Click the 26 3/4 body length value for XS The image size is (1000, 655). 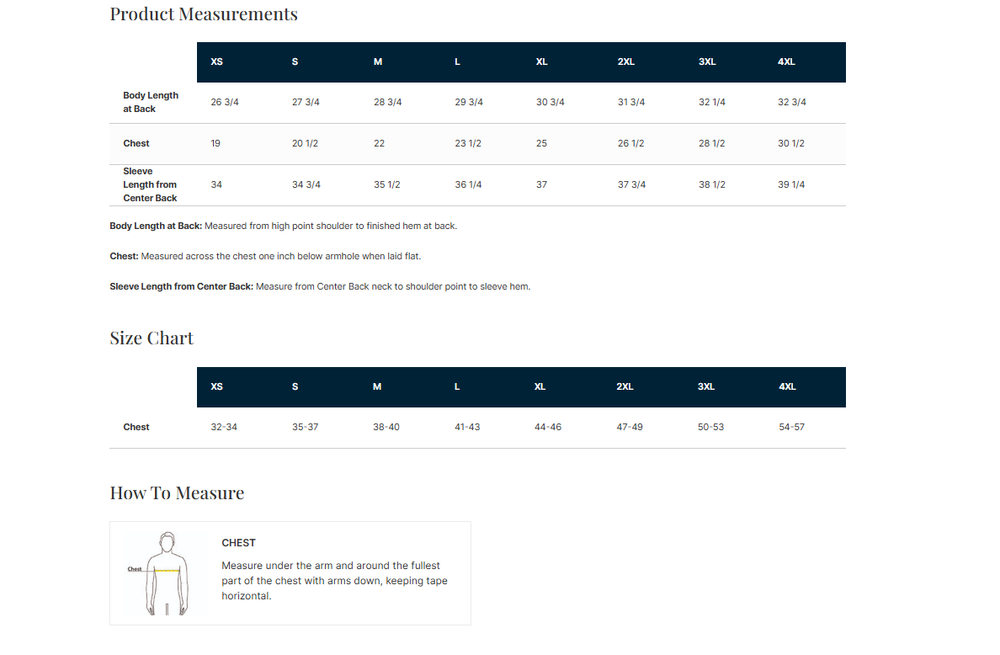[x=225, y=102]
